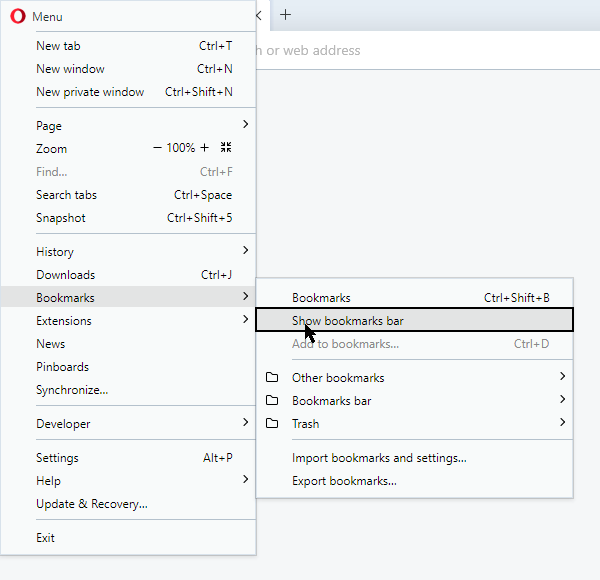Open Pinboards from the menu
This screenshot has height=580, width=600.
tap(128, 367)
